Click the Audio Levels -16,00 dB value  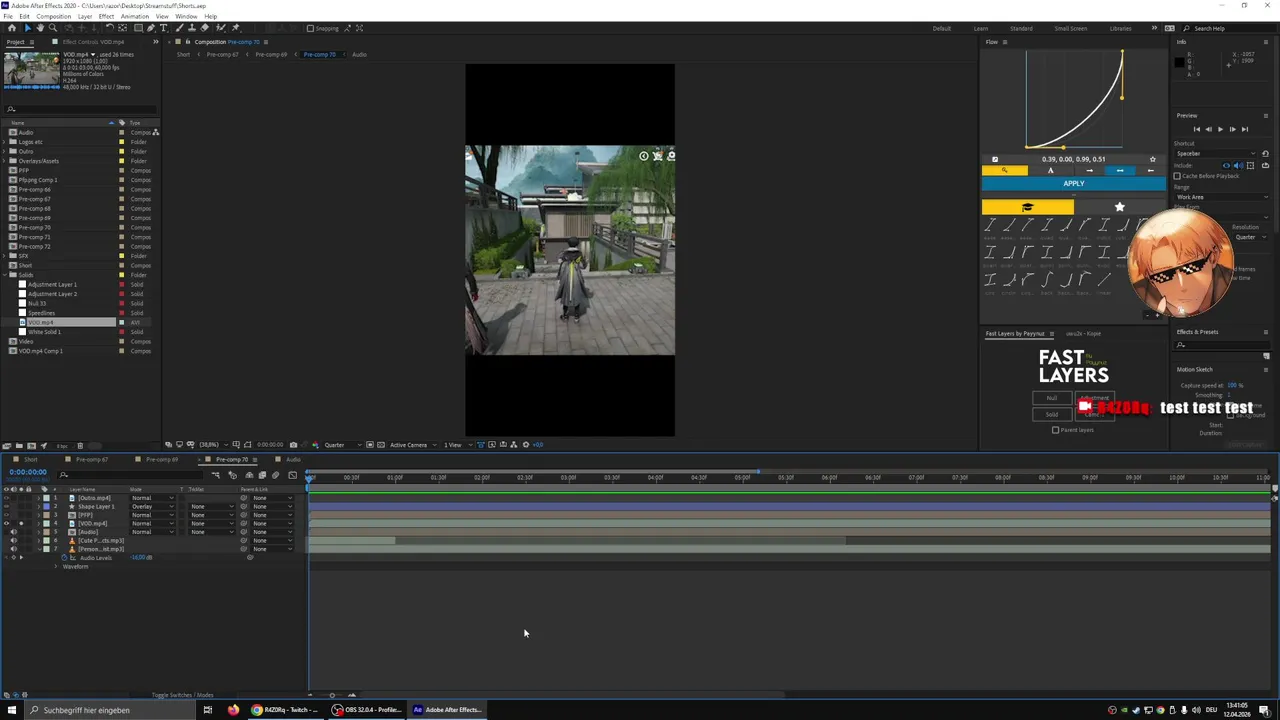(x=141, y=557)
